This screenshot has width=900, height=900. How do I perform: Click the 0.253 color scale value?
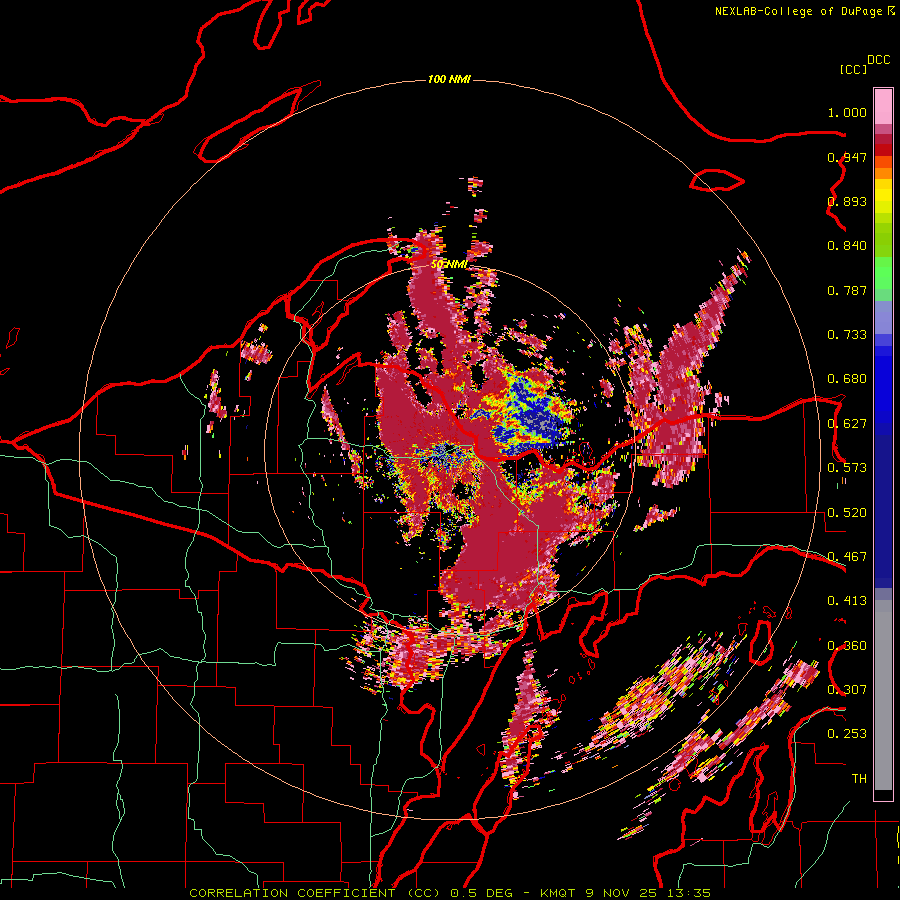coord(847,734)
